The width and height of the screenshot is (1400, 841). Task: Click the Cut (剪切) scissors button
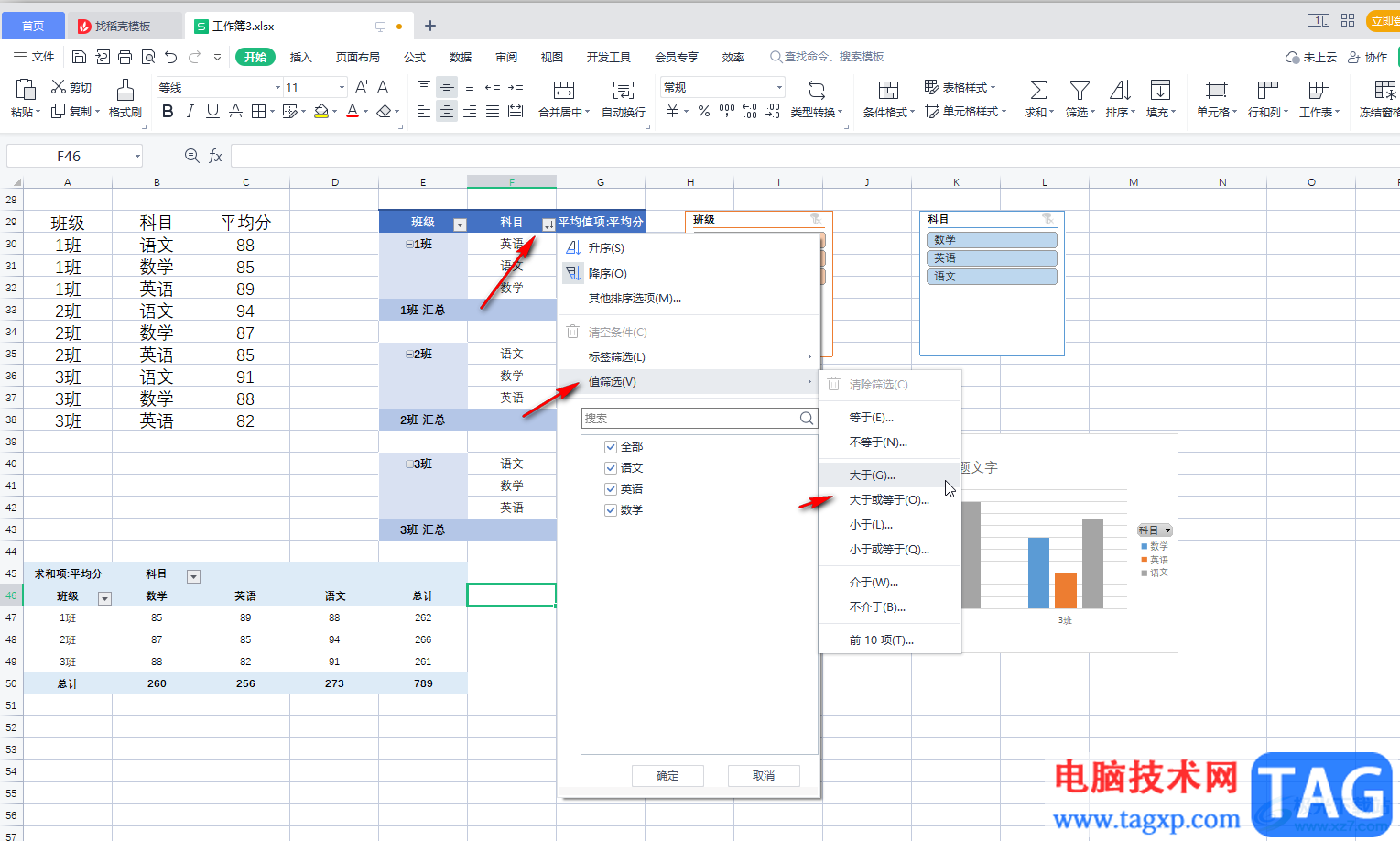[71, 87]
